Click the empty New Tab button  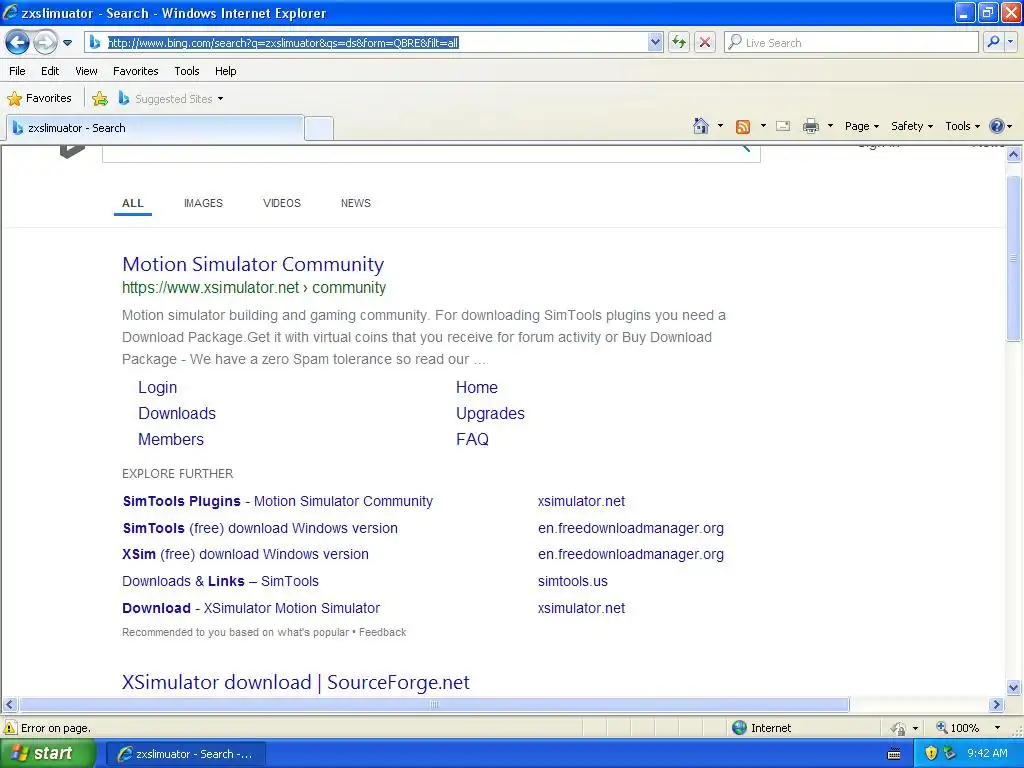(x=319, y=129)
